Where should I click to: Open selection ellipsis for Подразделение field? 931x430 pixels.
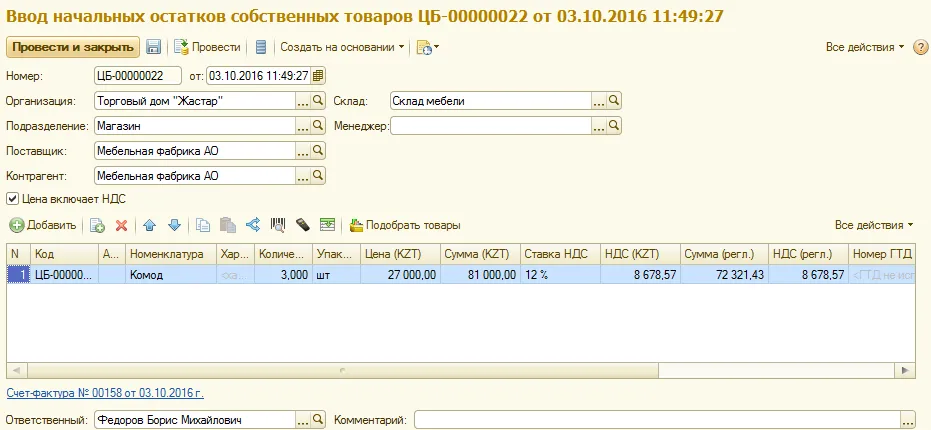pos(303,126)
